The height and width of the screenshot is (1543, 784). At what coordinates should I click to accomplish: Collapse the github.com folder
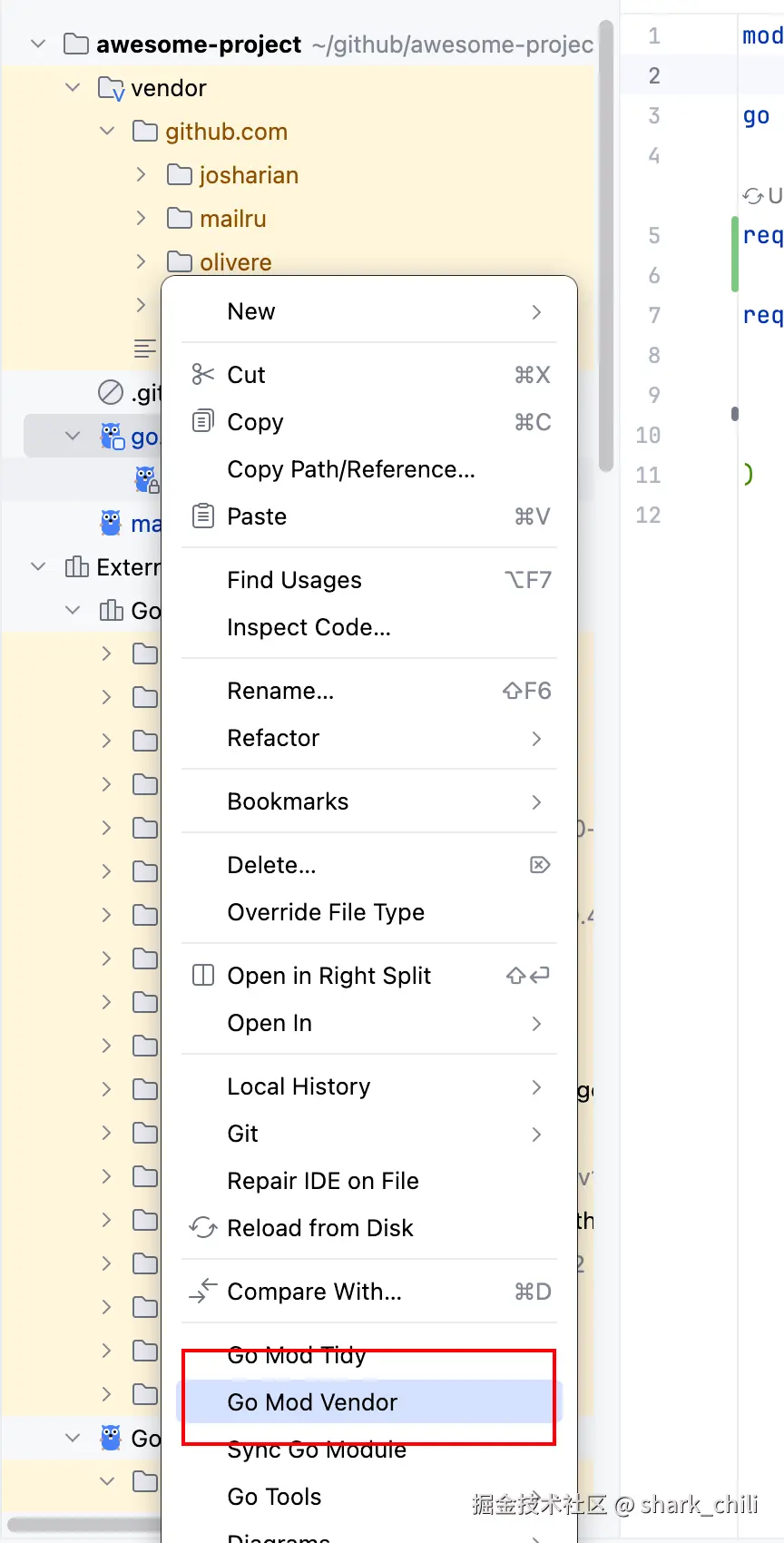point(107,132)
